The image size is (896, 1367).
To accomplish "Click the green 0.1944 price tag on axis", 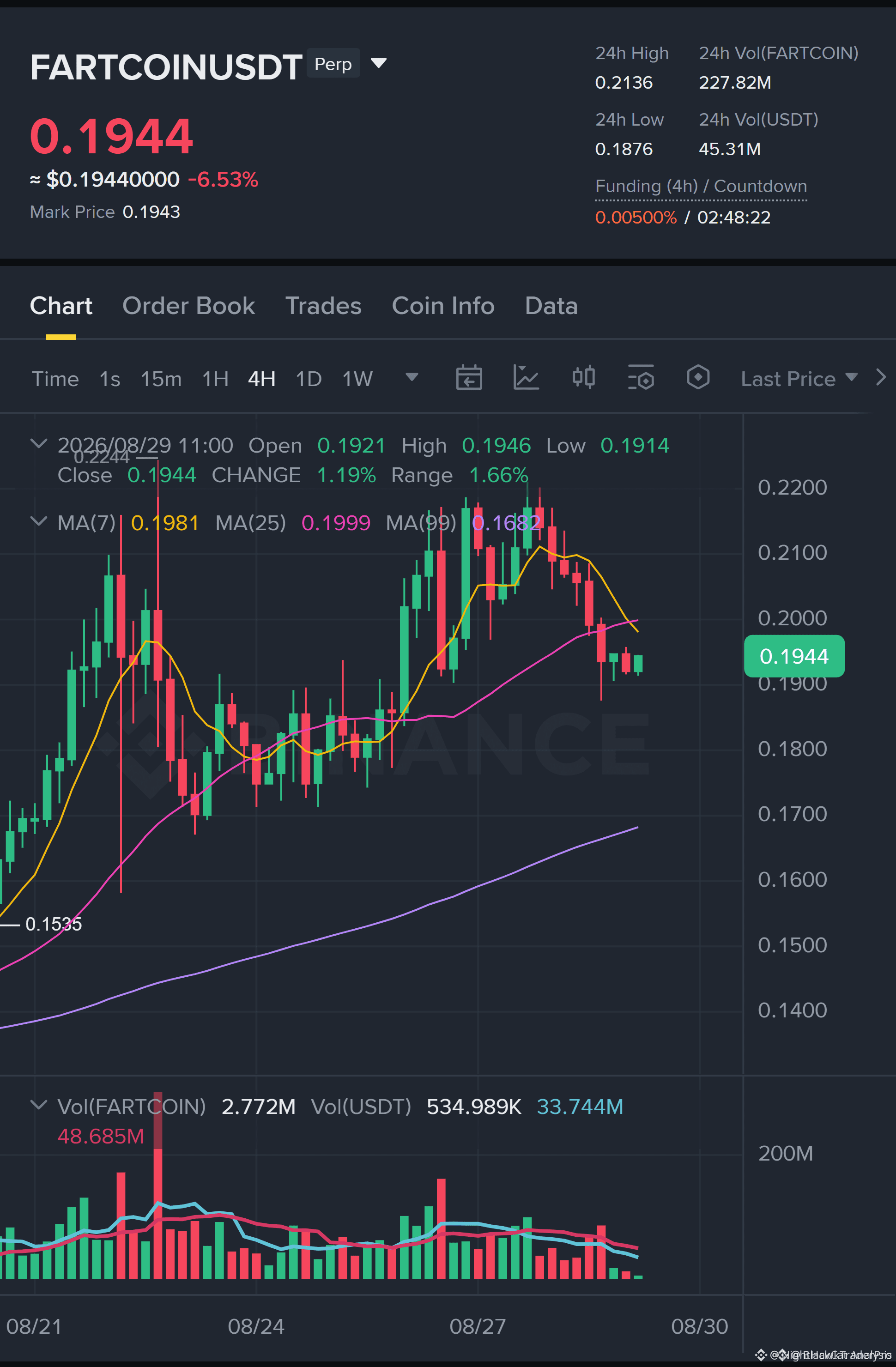I will [794, 656].
